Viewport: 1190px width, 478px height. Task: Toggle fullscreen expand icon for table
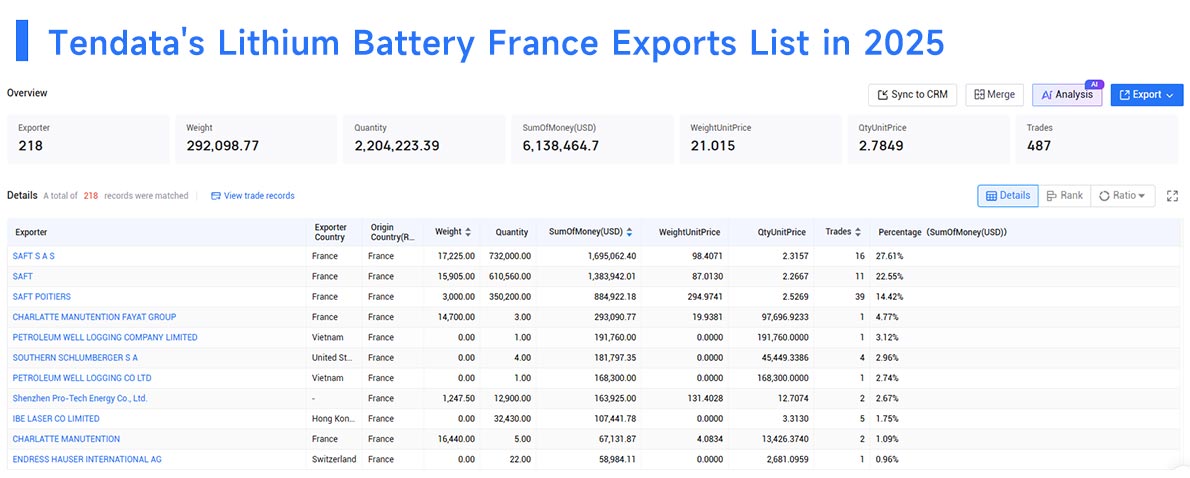point(1173,196)
